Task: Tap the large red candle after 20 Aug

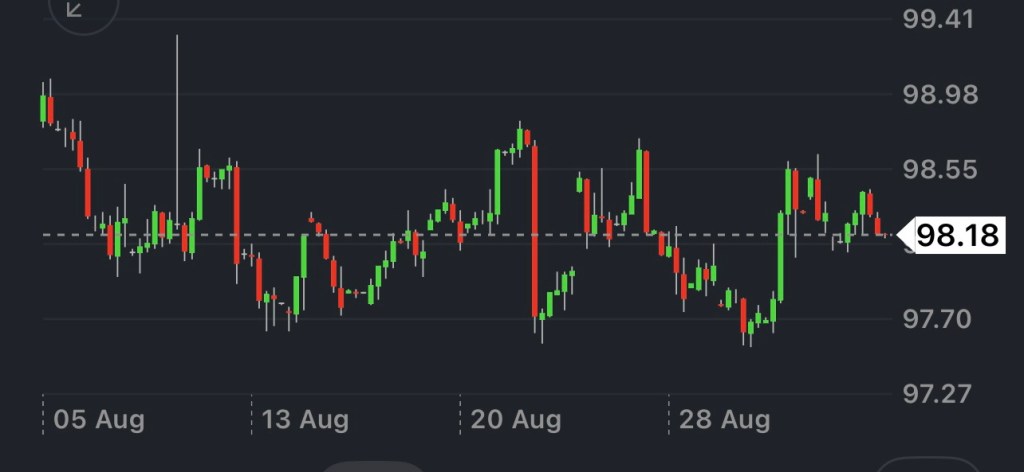Action: [x=536, y=230]
